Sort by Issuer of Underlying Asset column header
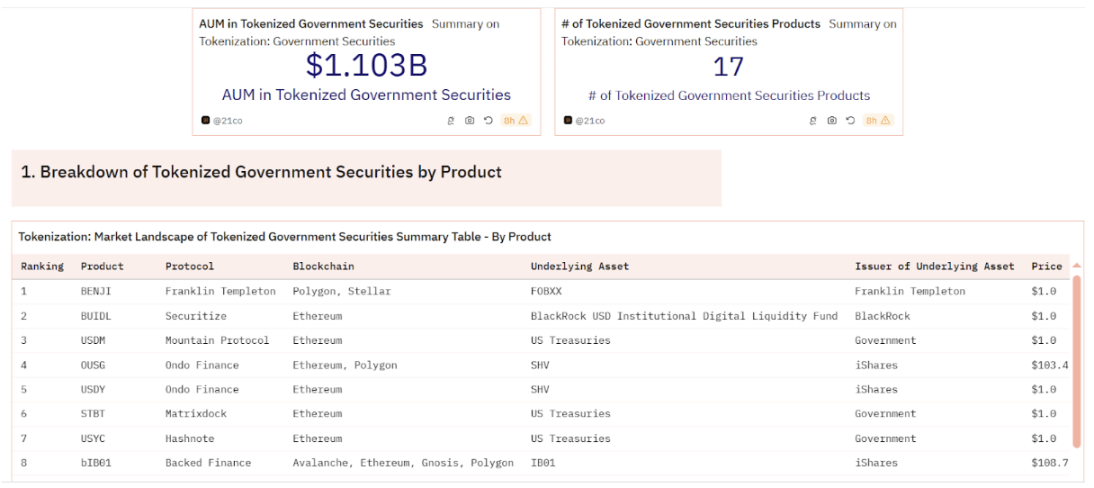The image size is (1094, 488). click(x=935, y=266)
